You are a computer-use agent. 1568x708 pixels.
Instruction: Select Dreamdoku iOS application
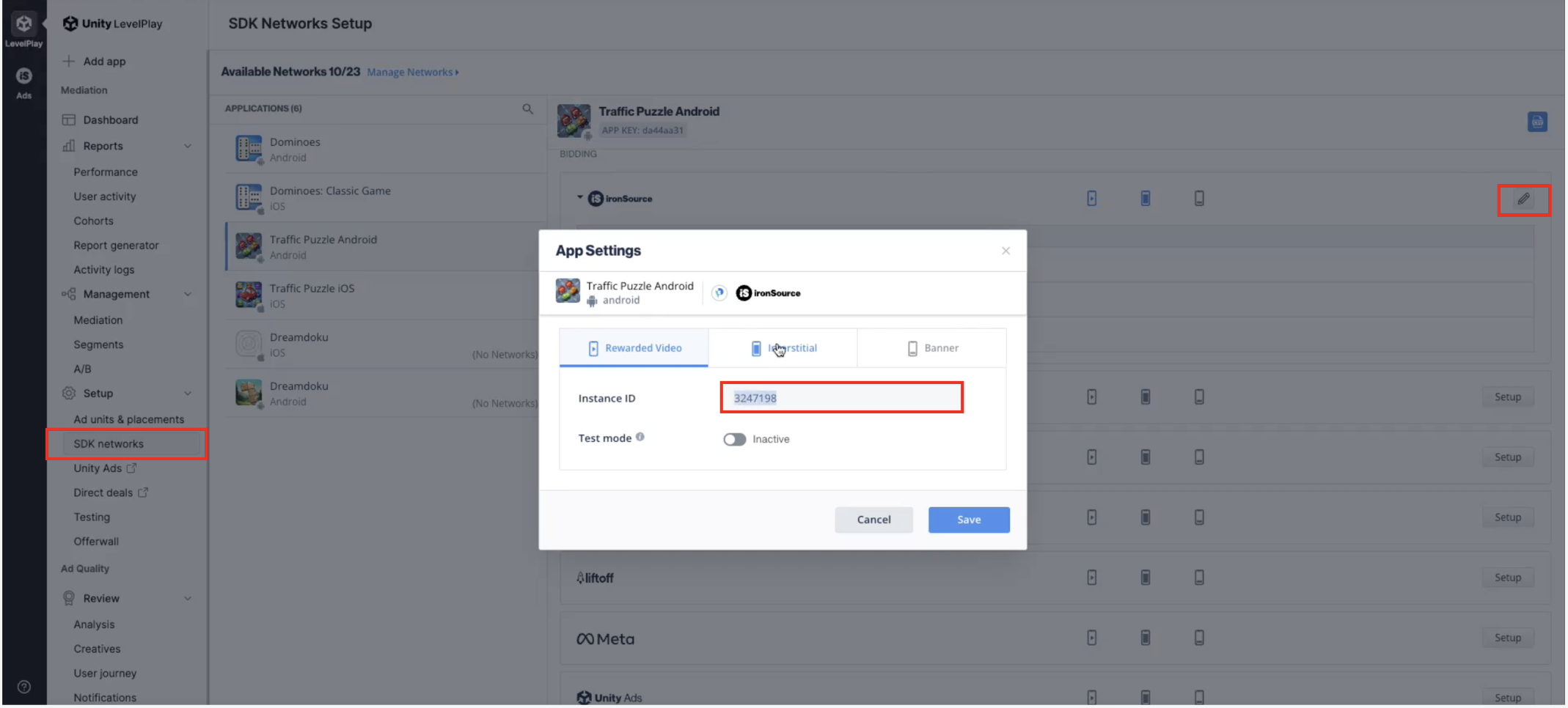386,344
